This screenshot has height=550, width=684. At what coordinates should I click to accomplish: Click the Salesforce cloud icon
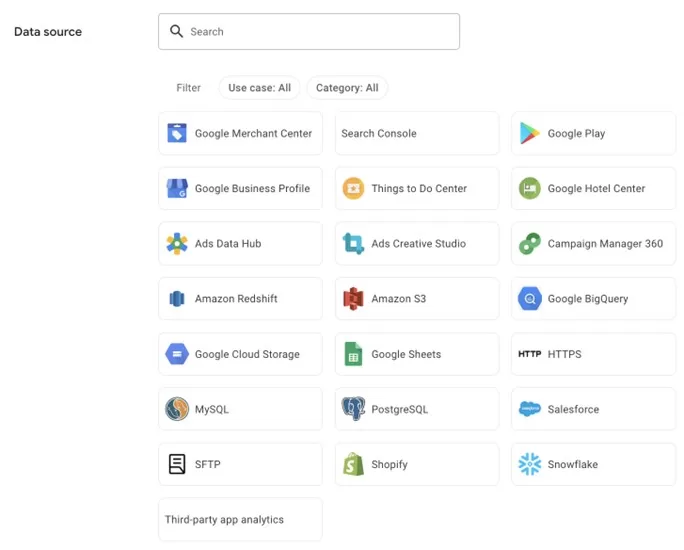click(530, 409)
